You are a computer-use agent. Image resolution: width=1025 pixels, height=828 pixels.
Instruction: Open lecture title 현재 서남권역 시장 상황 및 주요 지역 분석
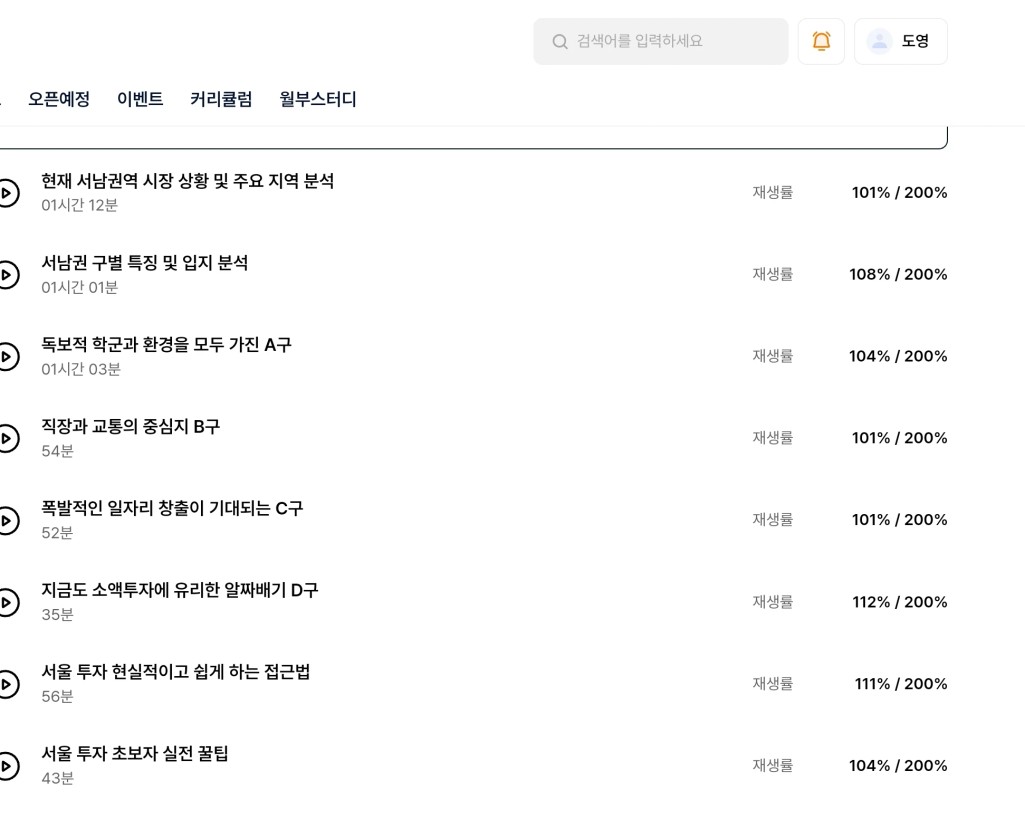188,181
